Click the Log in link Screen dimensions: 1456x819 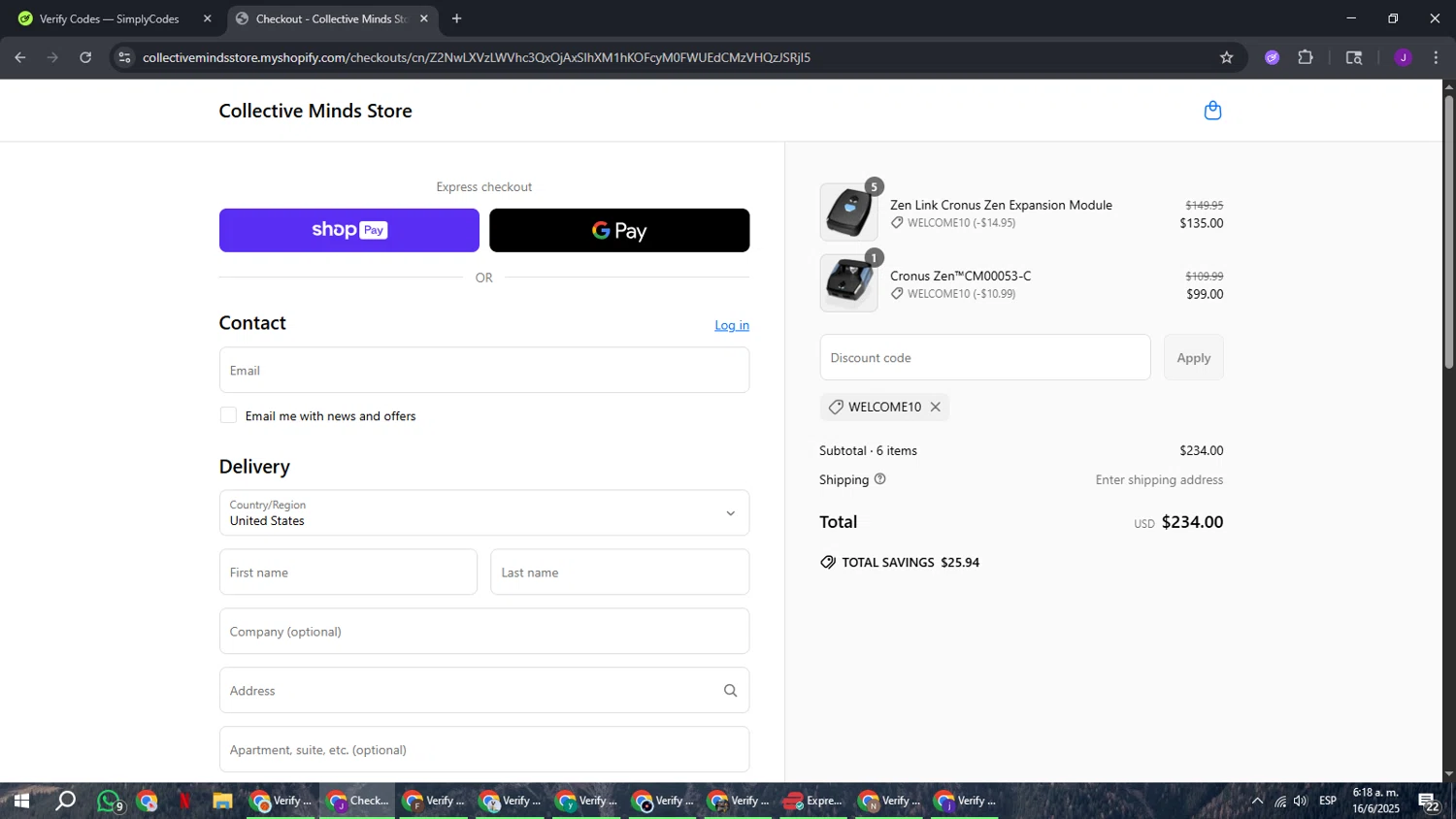click(x=732, y=325)
